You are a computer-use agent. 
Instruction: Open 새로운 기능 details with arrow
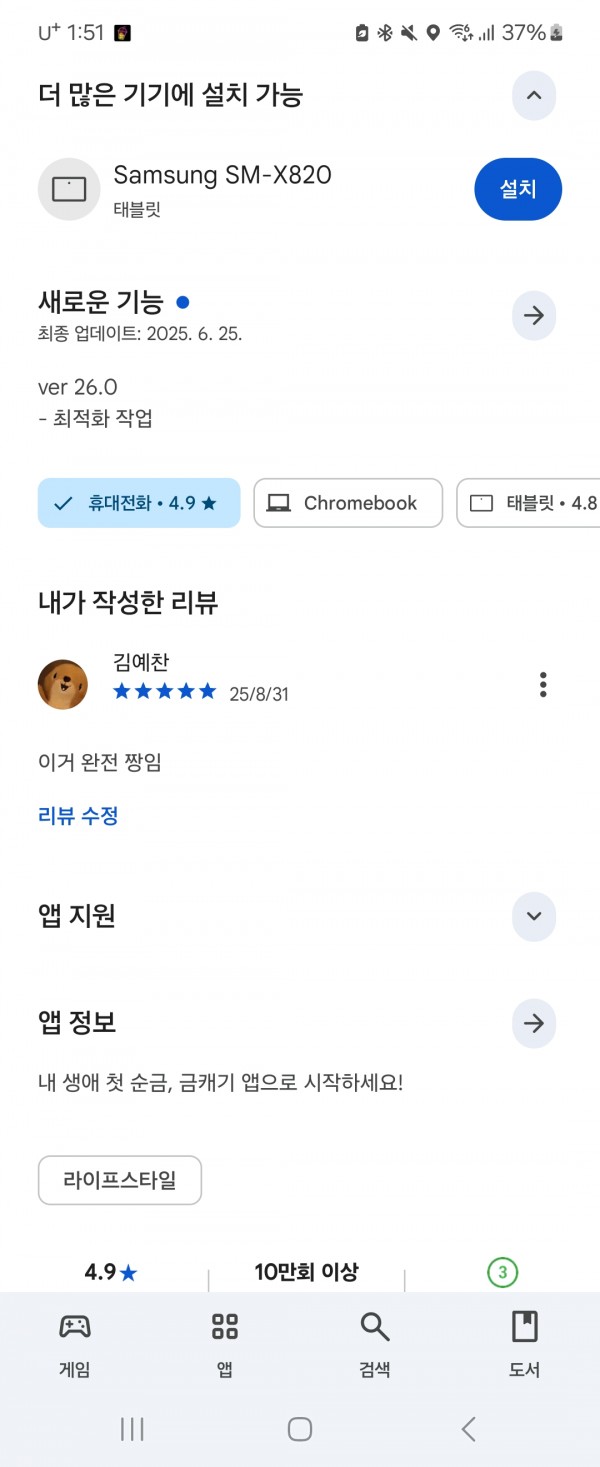click(533, 316)
